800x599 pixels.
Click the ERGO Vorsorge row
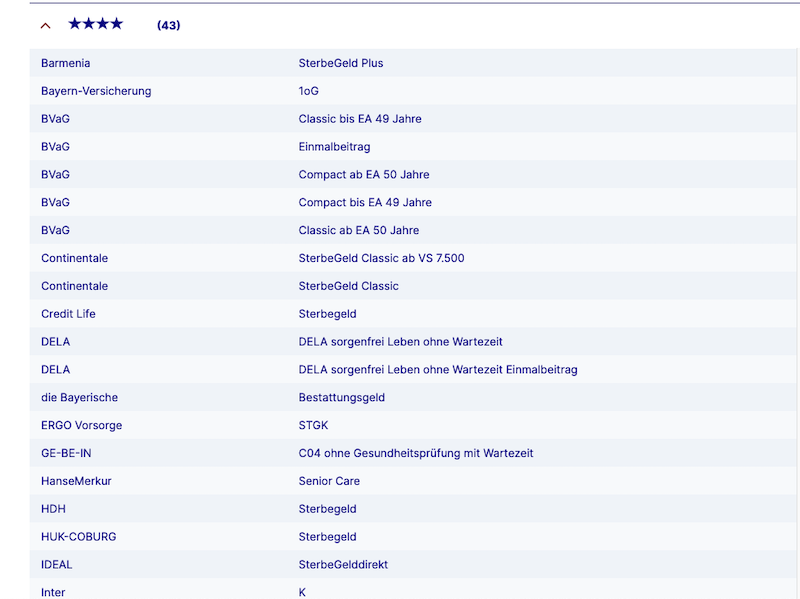pyautogui.click(x=413, y=425)
